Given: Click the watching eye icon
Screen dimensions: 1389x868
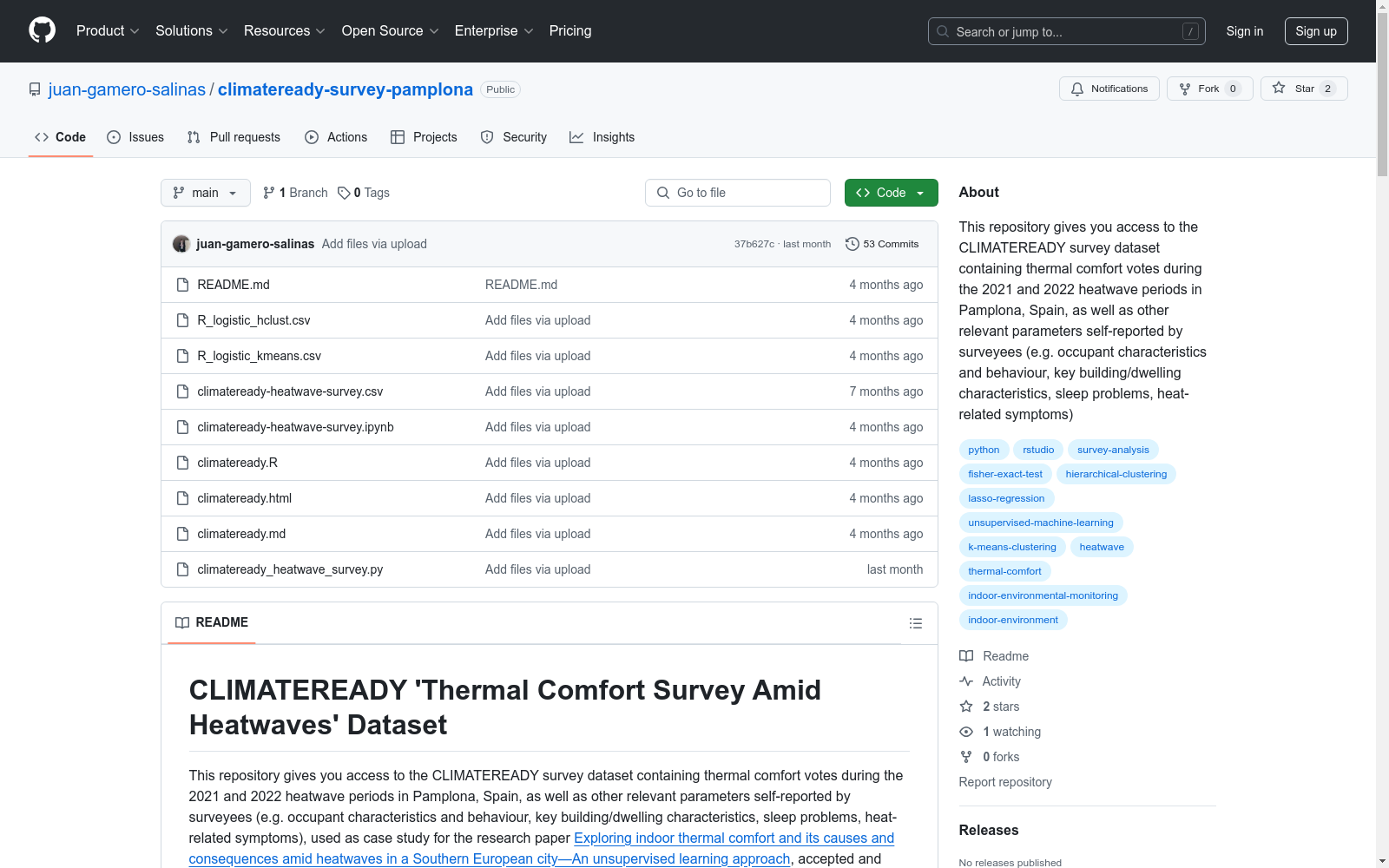Looking at the screenshot, I should click(966, 732).
